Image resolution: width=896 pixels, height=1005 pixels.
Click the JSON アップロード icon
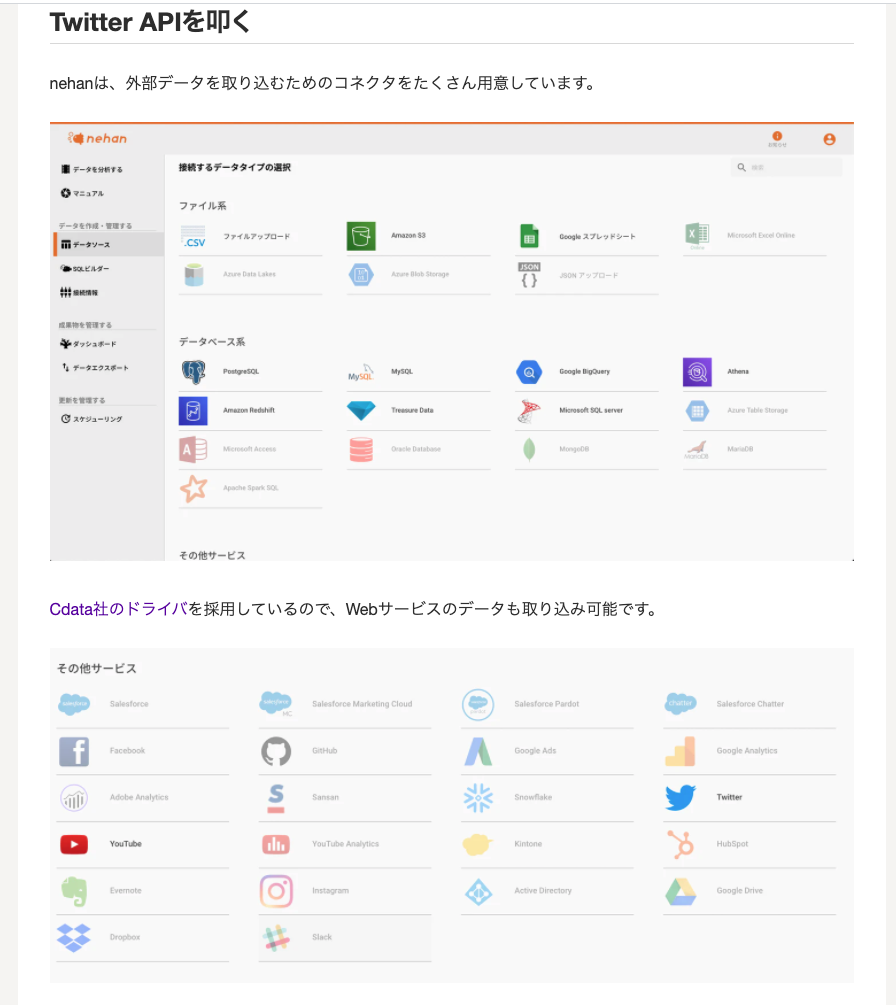(x=529, y=275)
